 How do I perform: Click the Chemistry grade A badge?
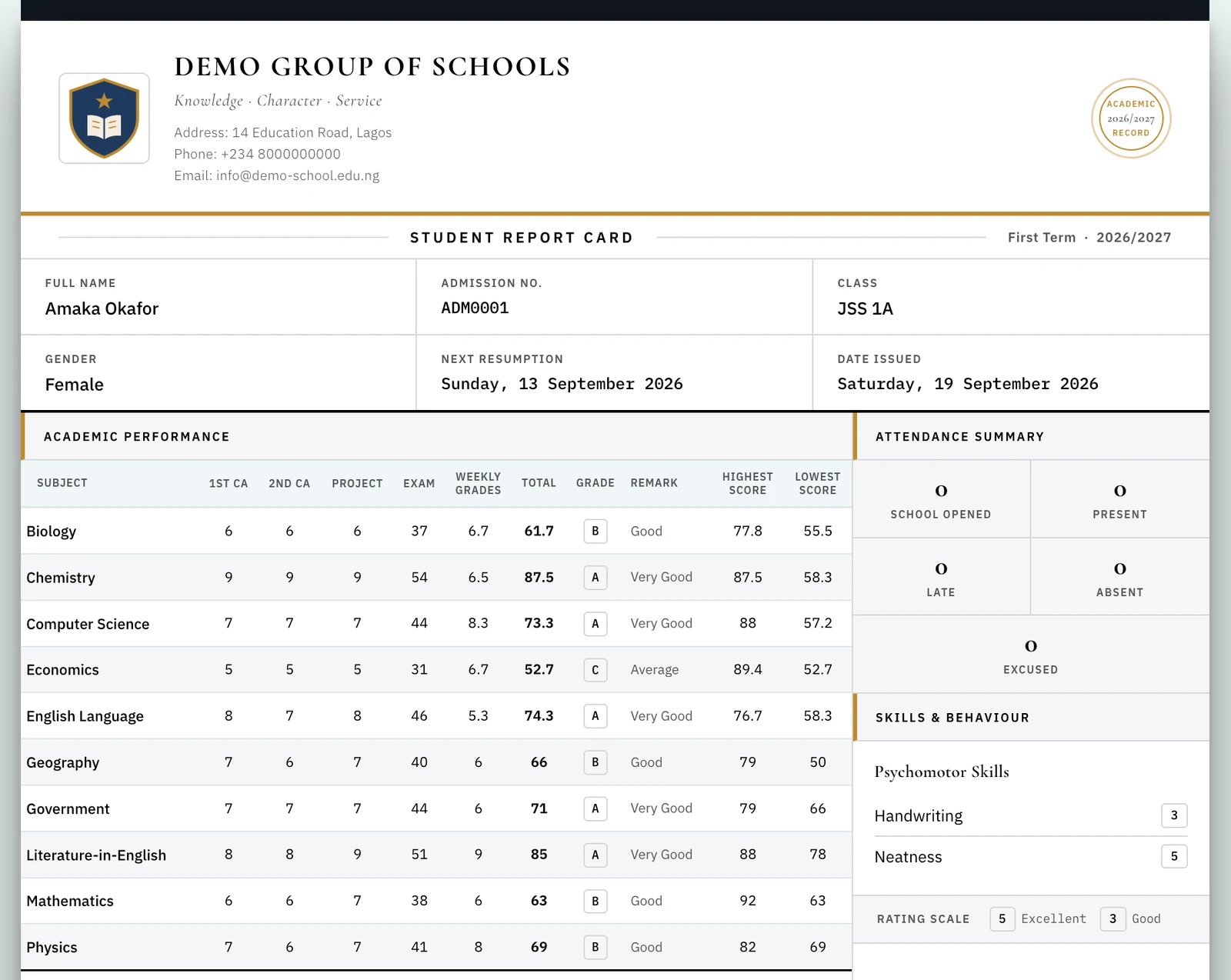pyautogui.click(x=595, y=577)
